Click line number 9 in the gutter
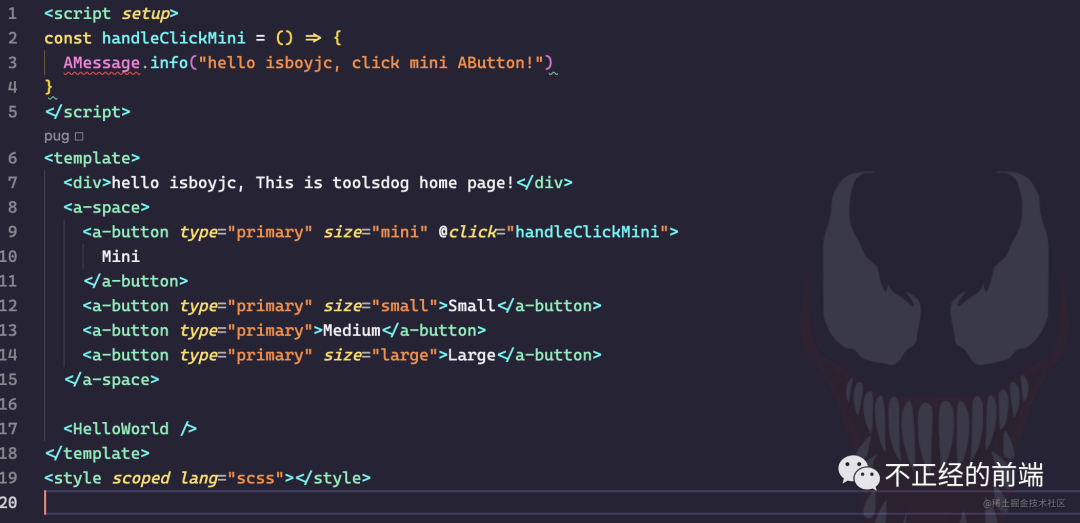 pos(12,232)
